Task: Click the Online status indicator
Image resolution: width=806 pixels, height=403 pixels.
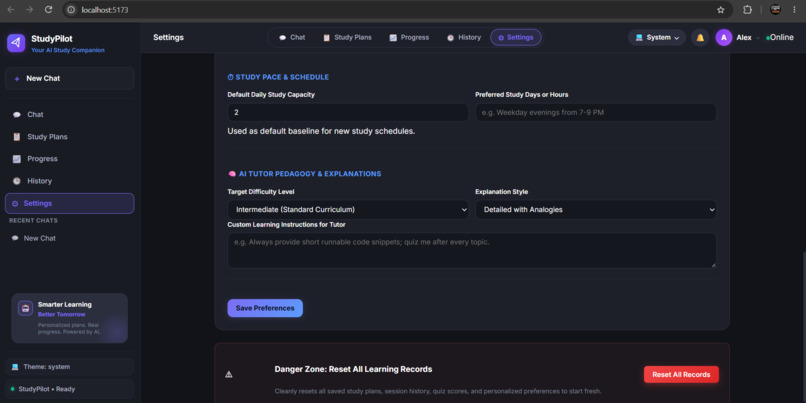Action: 780,38
